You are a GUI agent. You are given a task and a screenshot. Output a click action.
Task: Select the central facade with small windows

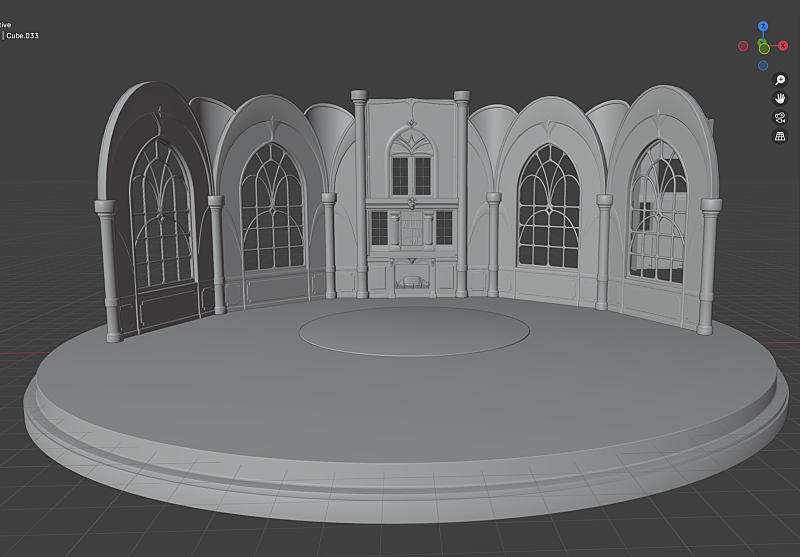point(412,196)
